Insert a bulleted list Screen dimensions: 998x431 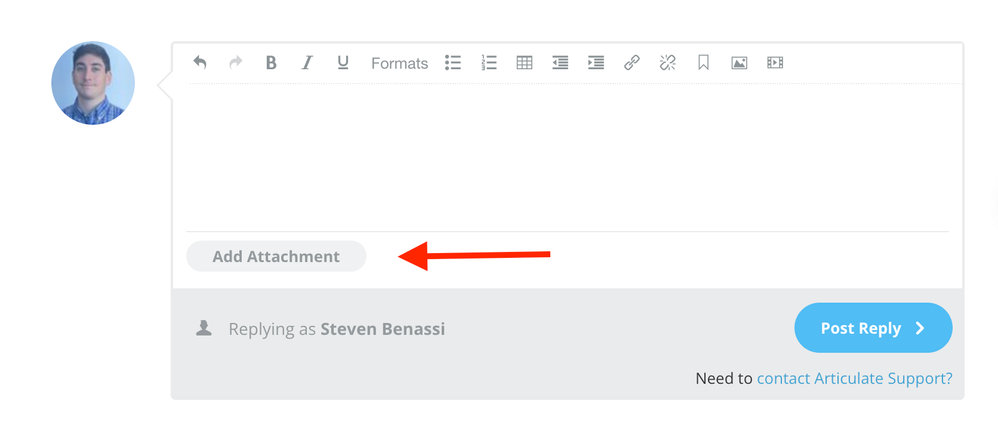453,63
